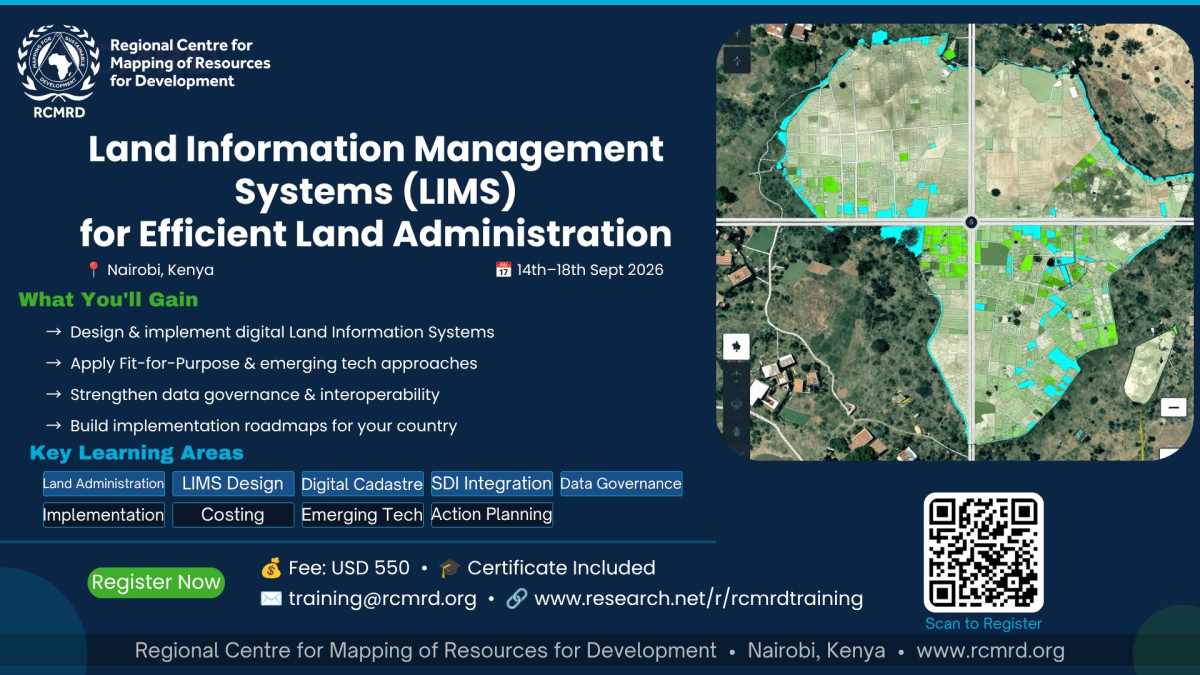The width and height of the screenshot is (1200, 675).
Task: Click "Apply Fit-for-Purpose & emerging tech approaches"
Action: (274, 363)
